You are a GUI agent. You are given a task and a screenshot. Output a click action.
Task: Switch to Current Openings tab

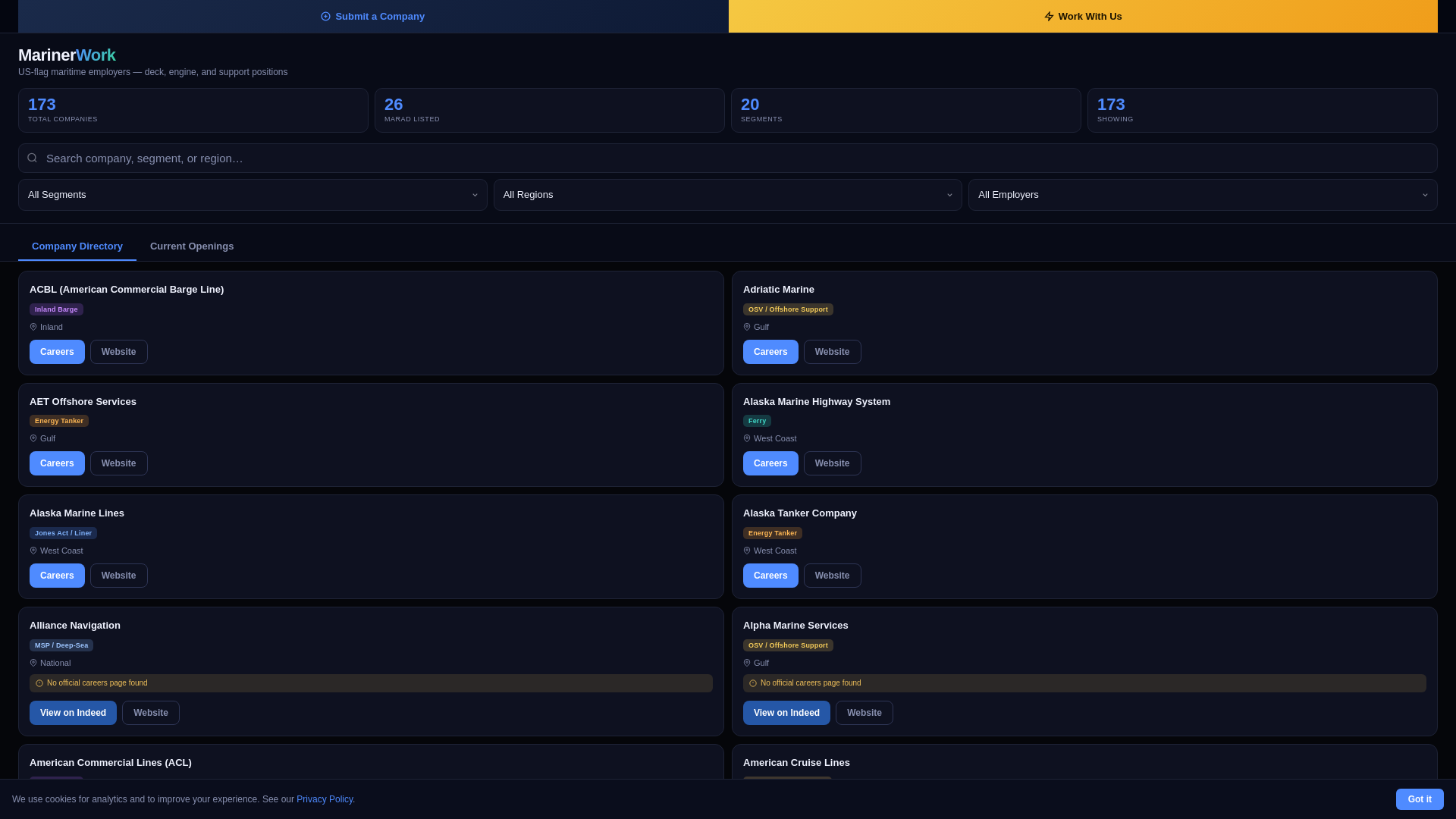click(192, 246)
